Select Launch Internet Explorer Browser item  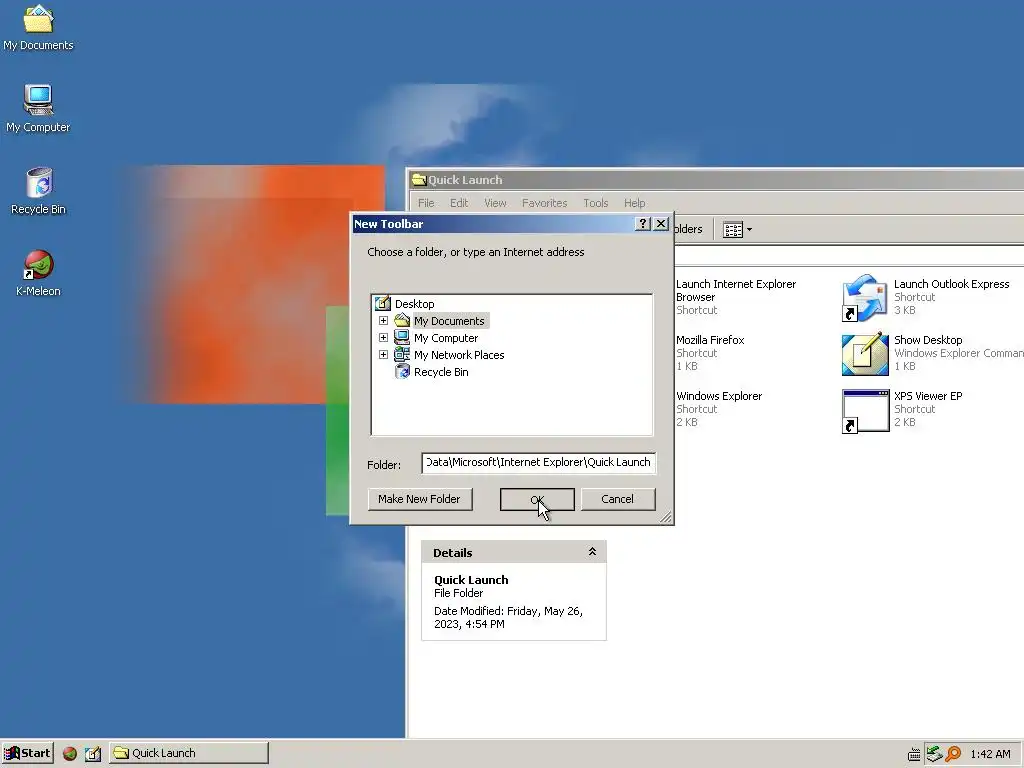(735, 297)
